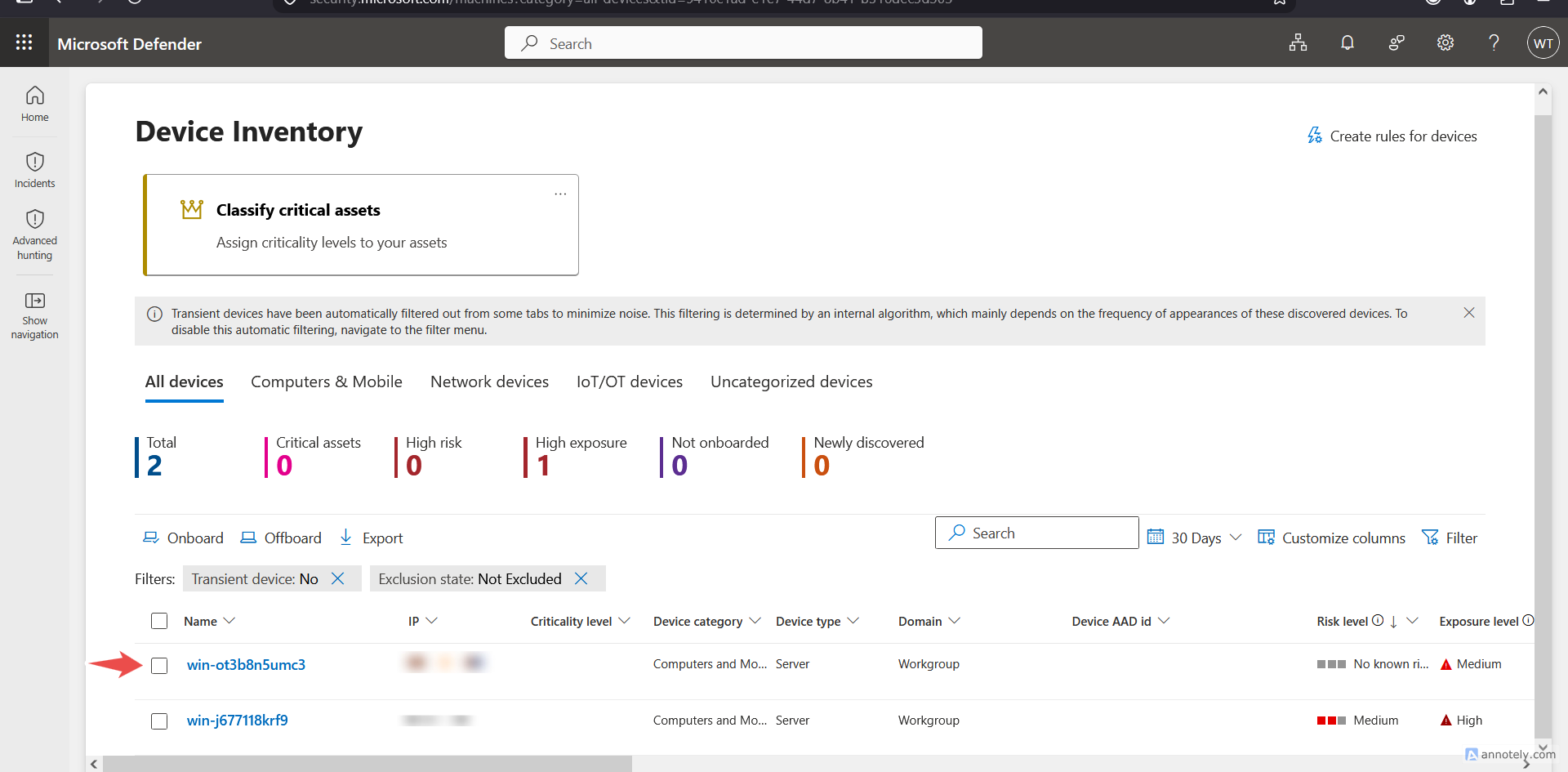1568x772 pixels.
Task: Expand the Risk level column chevron
Action: [x=1412, y=621]
